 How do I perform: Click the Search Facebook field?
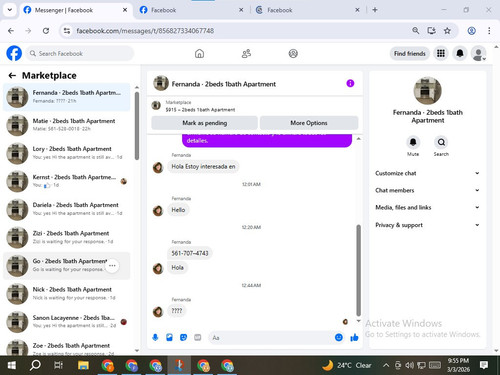pyautogui.click(x=79, y=53)
